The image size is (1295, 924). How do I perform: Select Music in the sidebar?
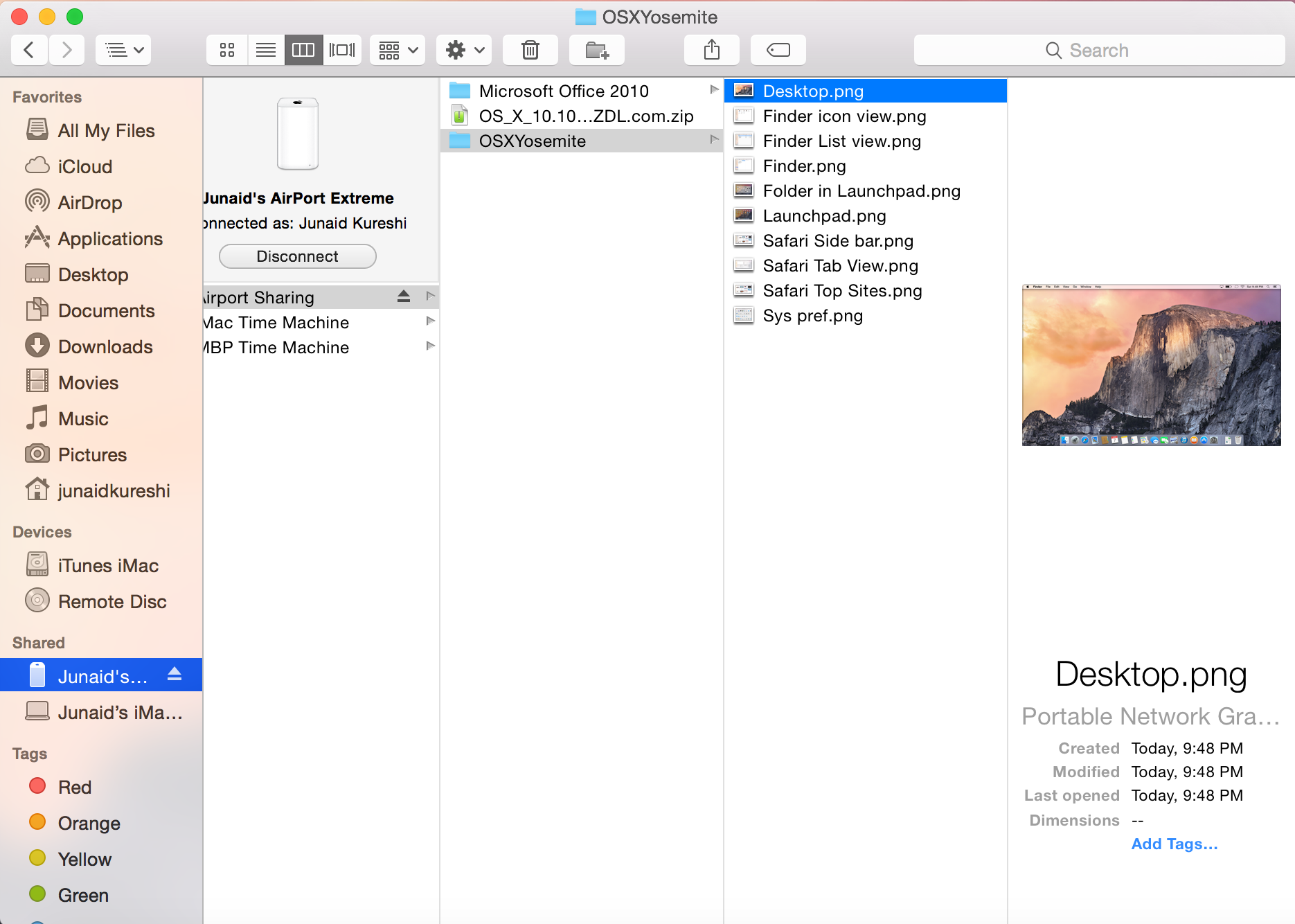pos(101,418)
